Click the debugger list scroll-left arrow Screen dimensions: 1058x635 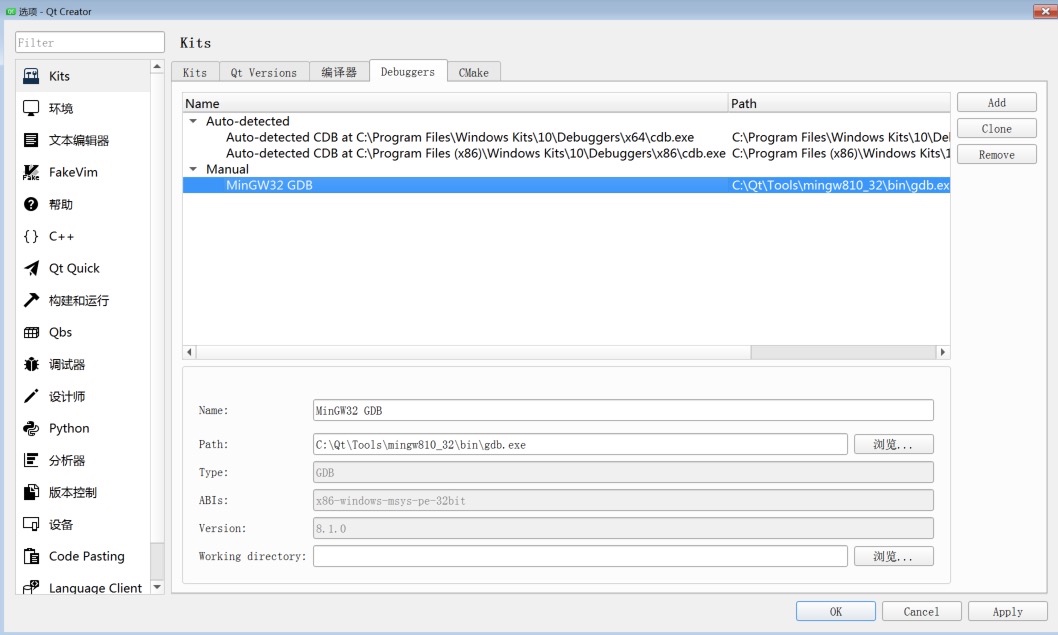pos(190,352)
